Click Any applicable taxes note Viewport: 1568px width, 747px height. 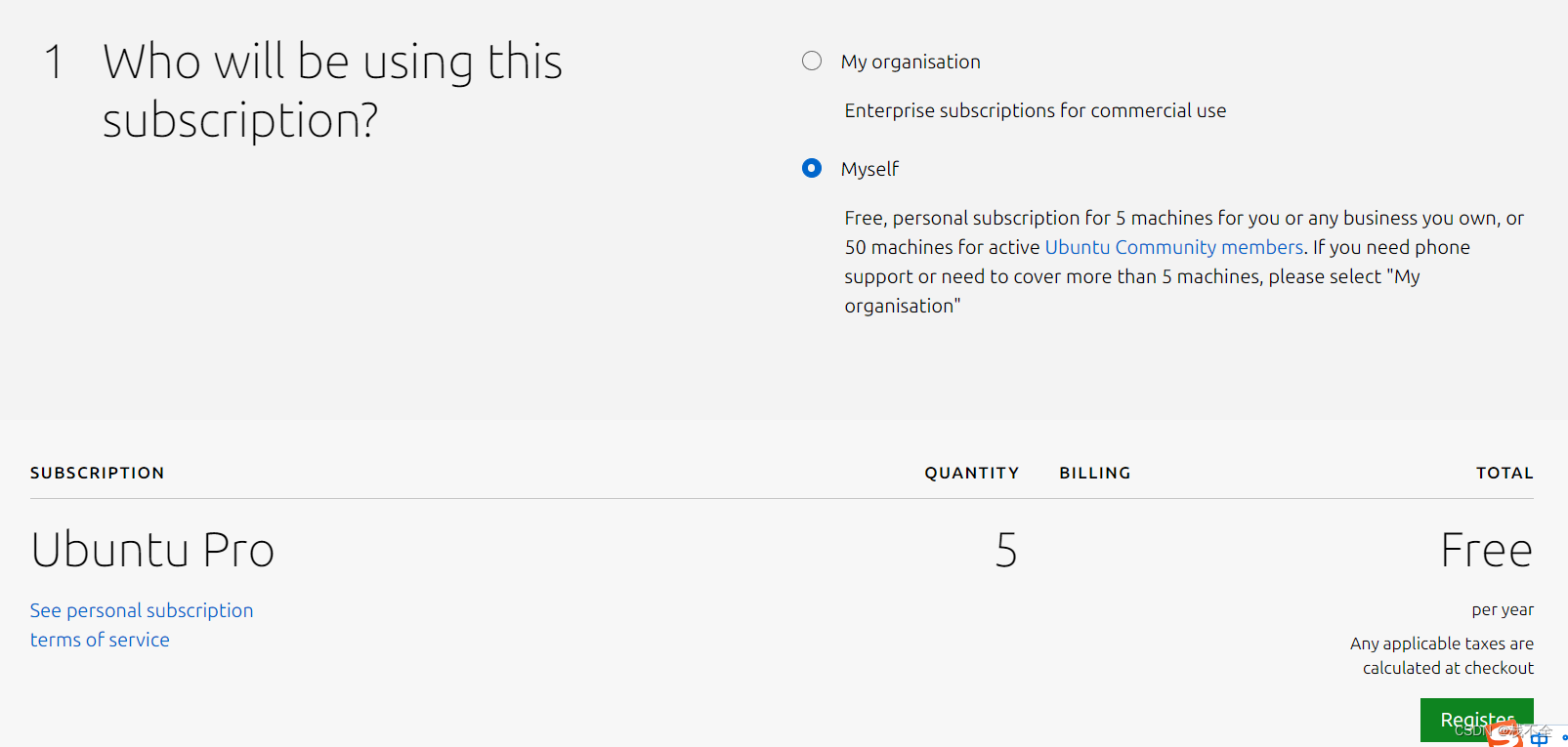click(x=1442, y=655)
